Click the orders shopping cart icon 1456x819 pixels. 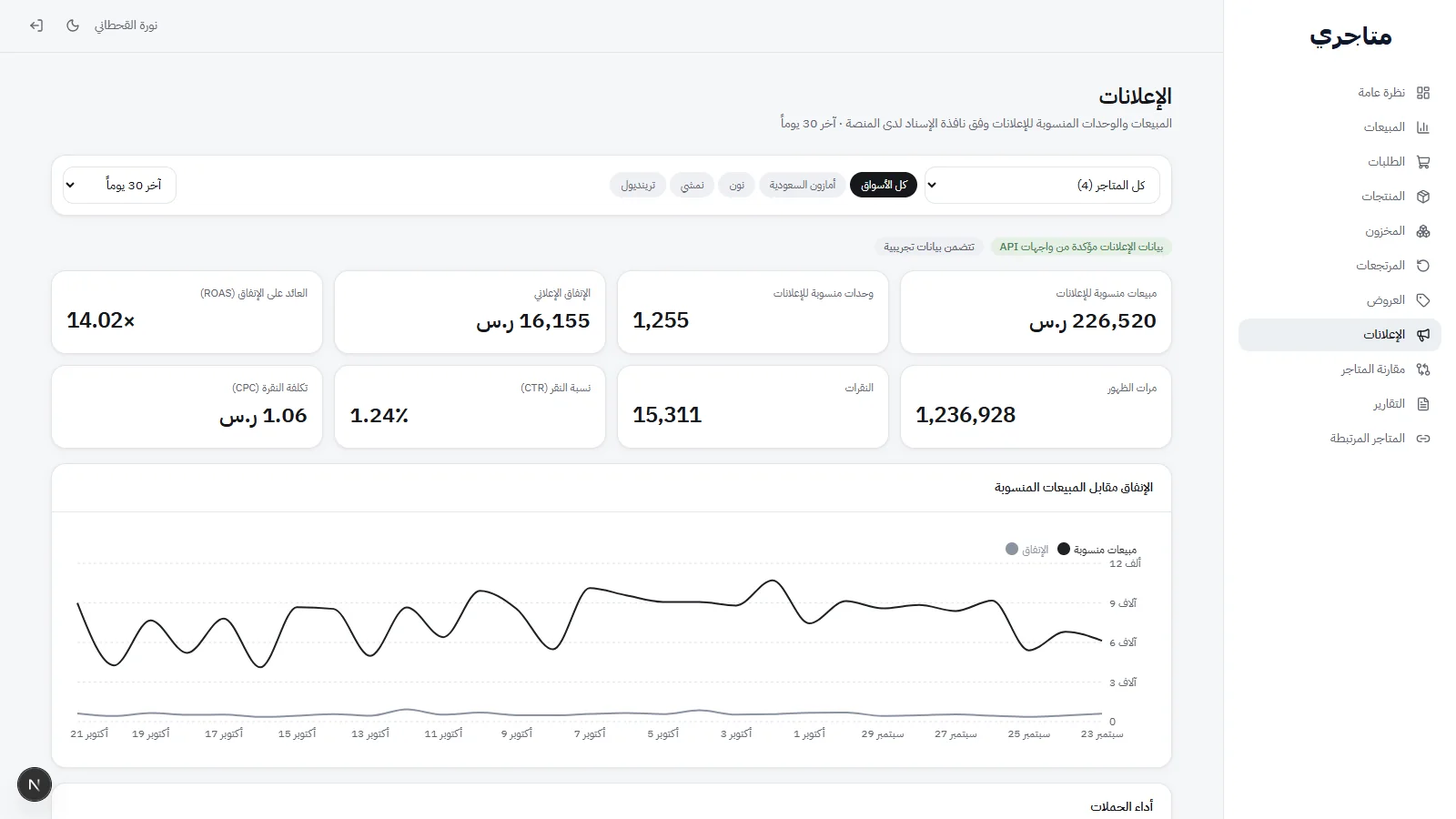[x=1423, y=162]
